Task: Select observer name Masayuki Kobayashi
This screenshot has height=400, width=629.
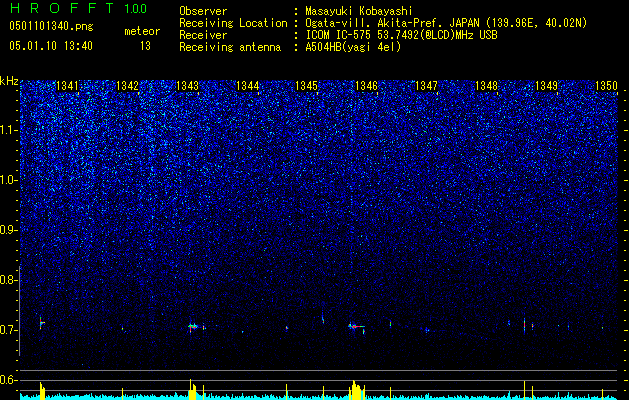Action: click(x=359, y=11)
